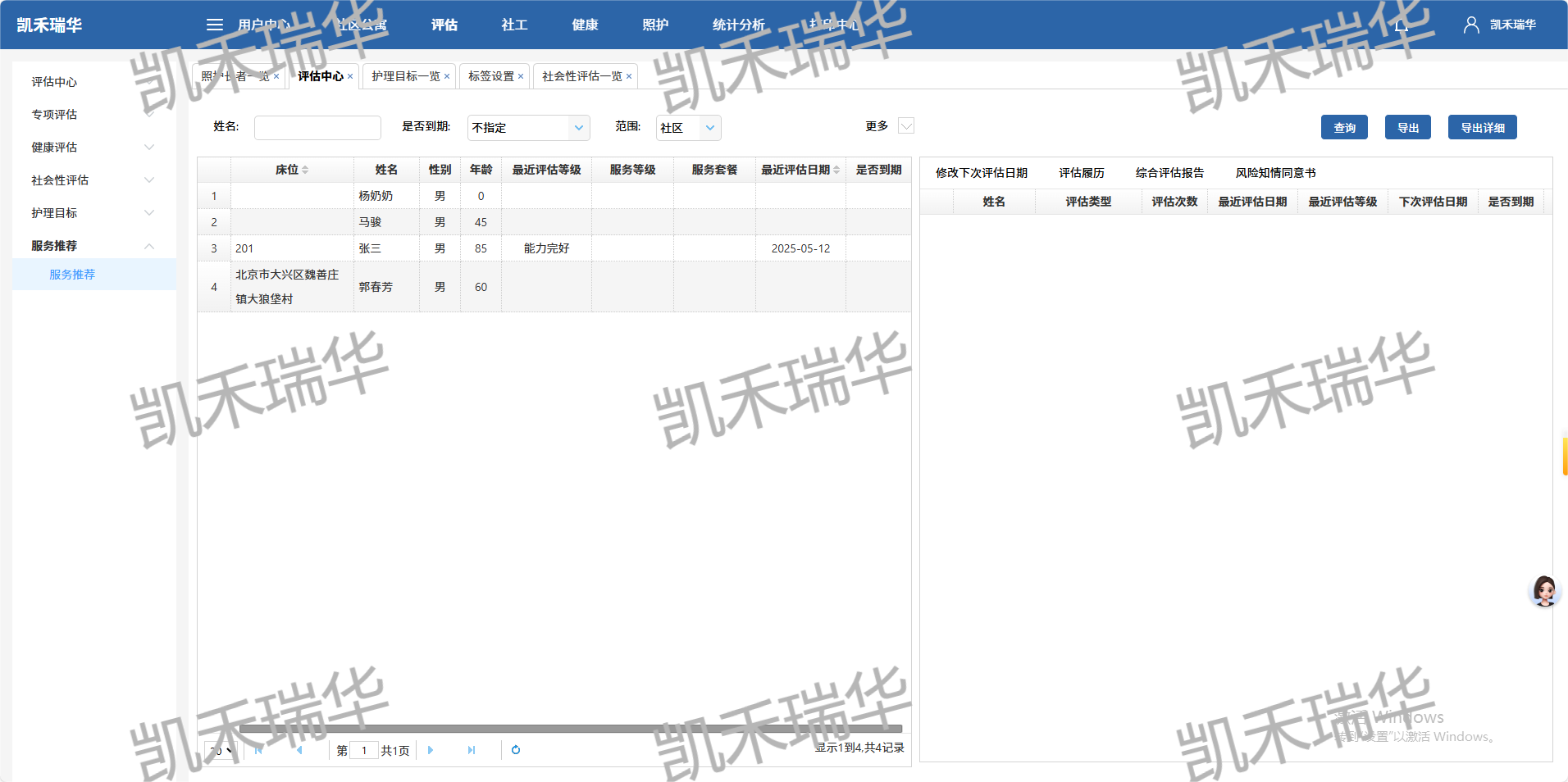The image size is (1568, 782).
Task: Click the user avatar for 凯禾瑞华
Action: [x=1470, y=25]
